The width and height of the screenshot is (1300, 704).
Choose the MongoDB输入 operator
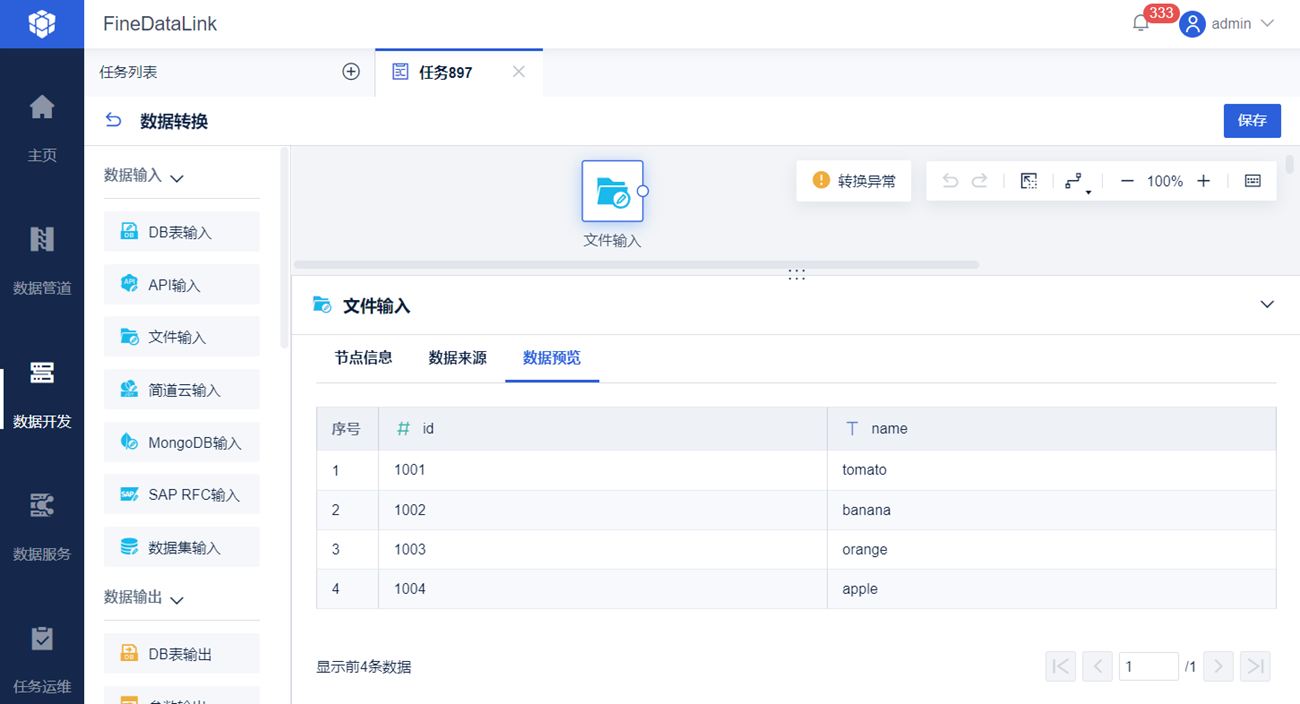(182, 442)
